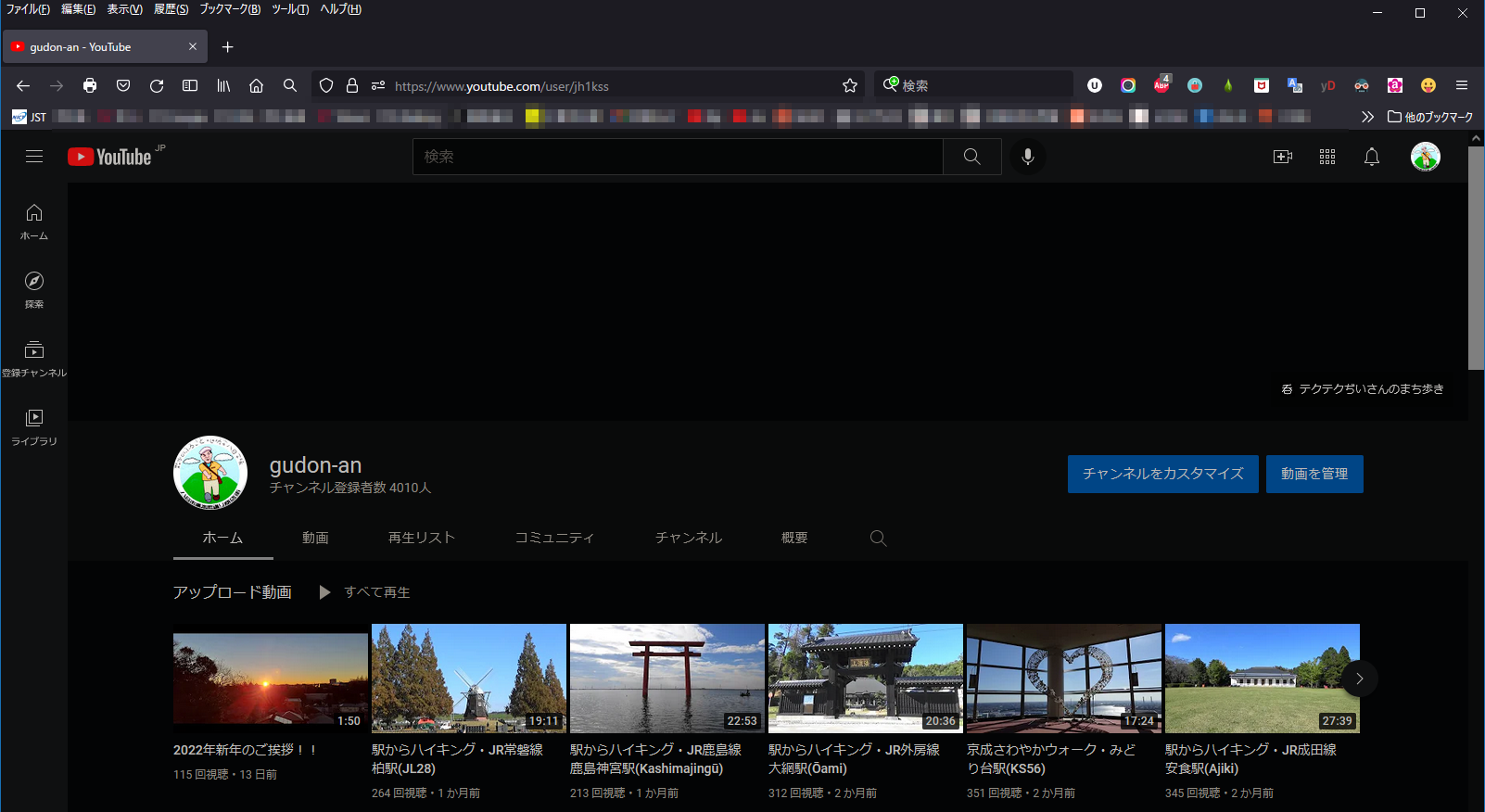This screenshot has height=812, width=1485.
Task: Switch to the 再生リスト tab
Action: tap(421, 538)
